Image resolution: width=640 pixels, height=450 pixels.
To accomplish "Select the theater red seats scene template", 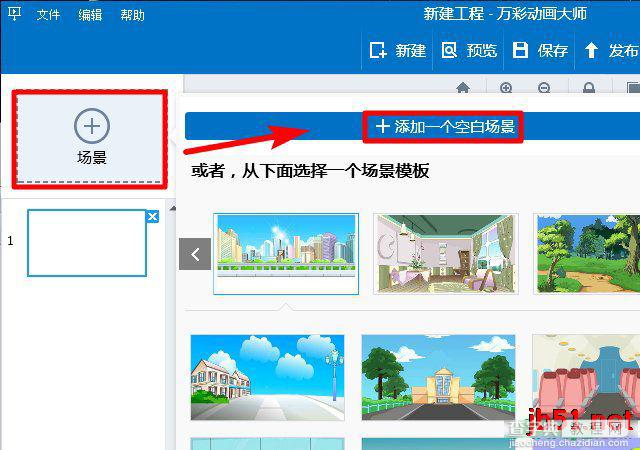I will pyautogui.click(x=586, y=377).
